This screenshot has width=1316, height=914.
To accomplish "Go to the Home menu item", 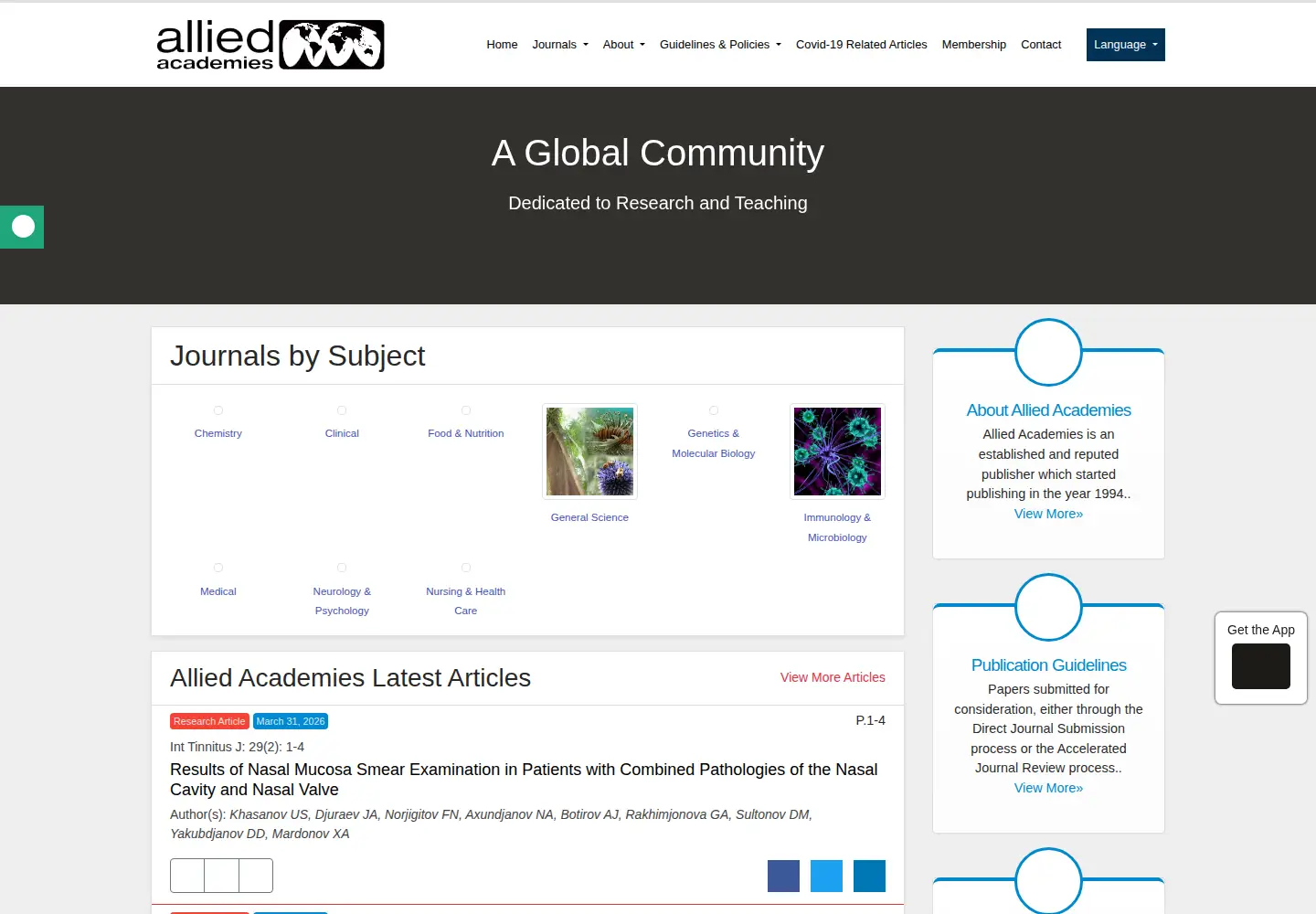I will point(502,45).
